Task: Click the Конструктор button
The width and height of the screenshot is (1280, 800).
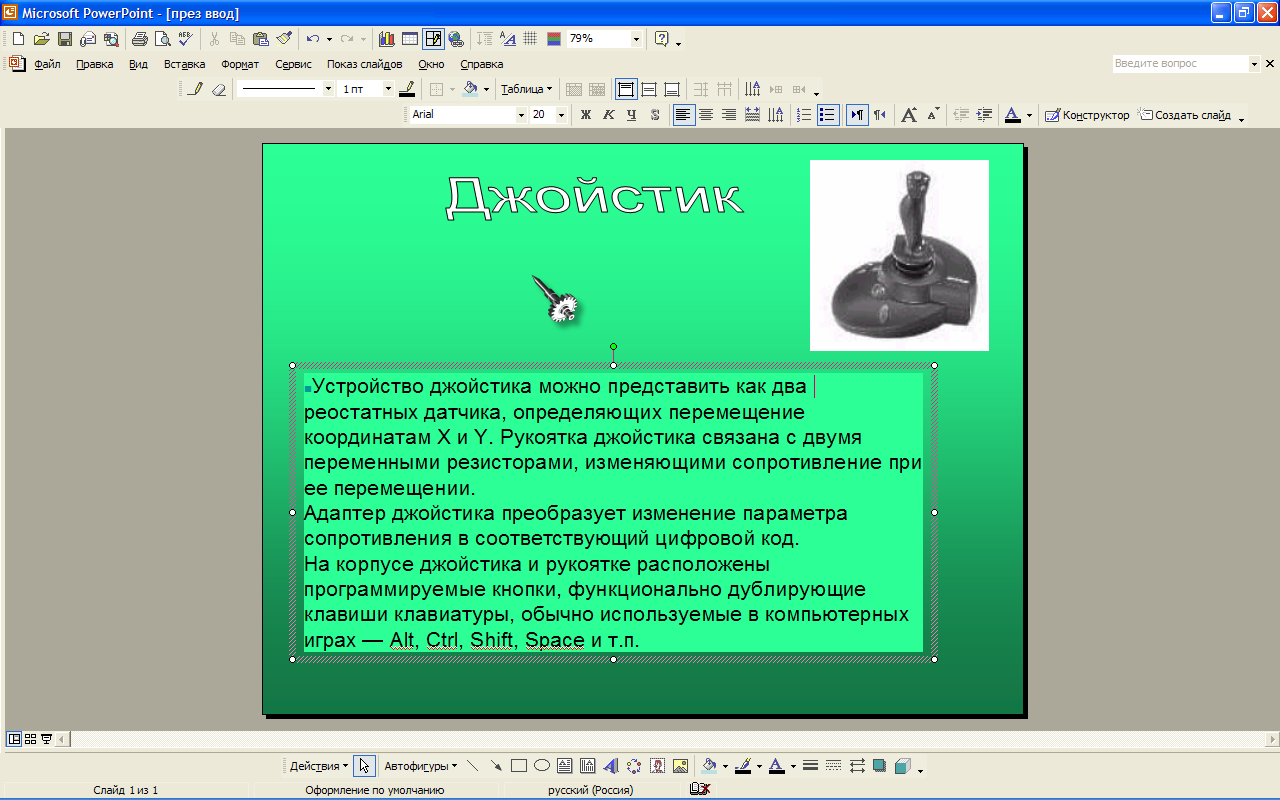Action: pos(1087,115)
